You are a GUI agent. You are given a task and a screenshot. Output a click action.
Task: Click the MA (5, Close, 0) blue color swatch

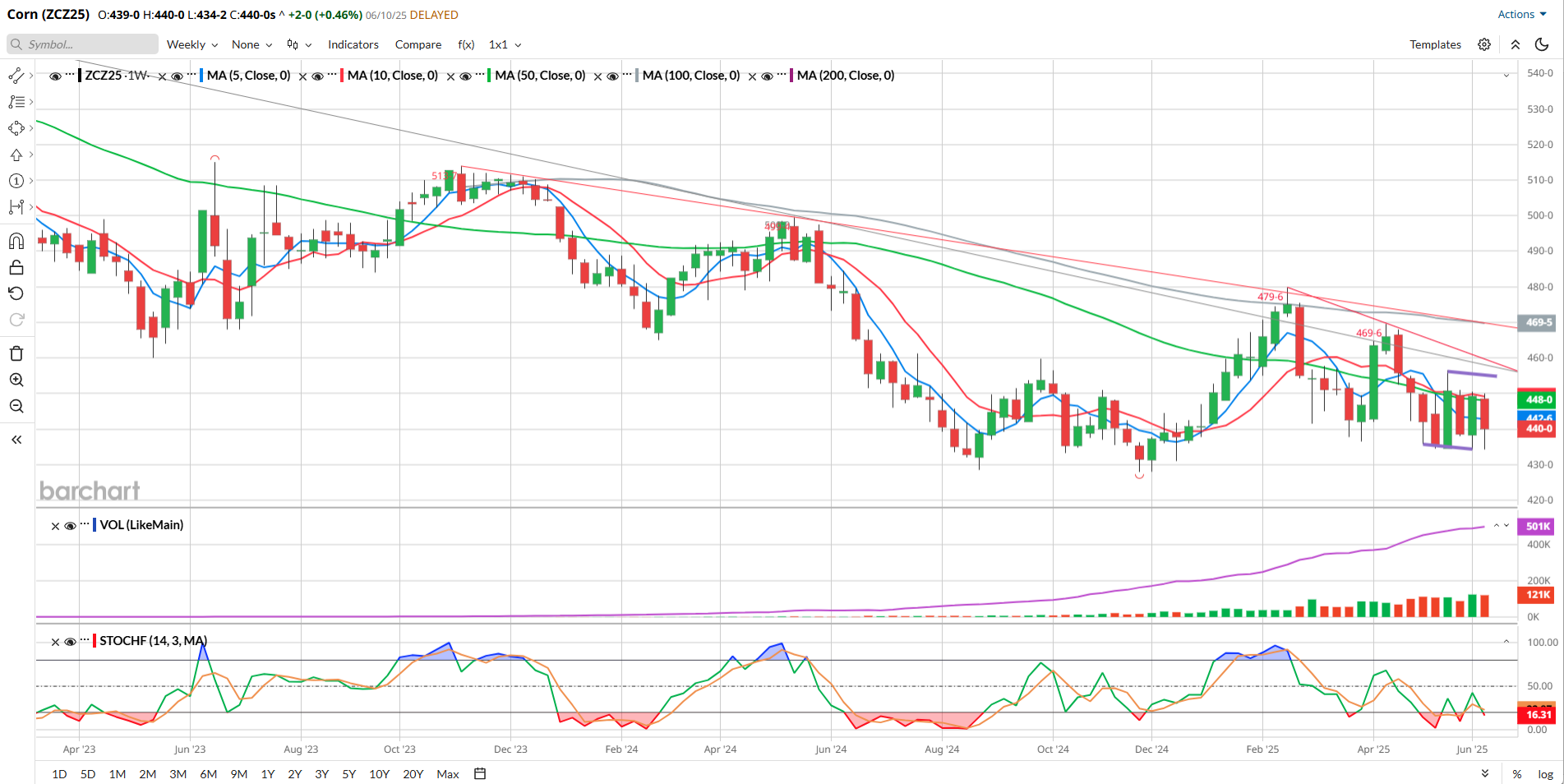202,76
